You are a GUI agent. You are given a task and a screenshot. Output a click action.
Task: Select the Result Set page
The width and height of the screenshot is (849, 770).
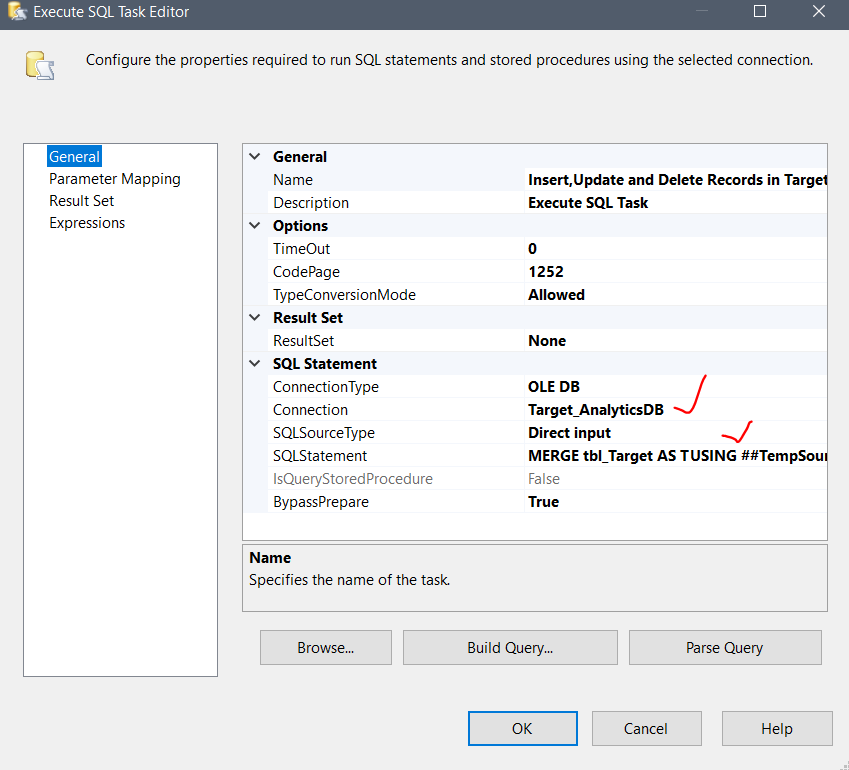[x=81, y=200]
